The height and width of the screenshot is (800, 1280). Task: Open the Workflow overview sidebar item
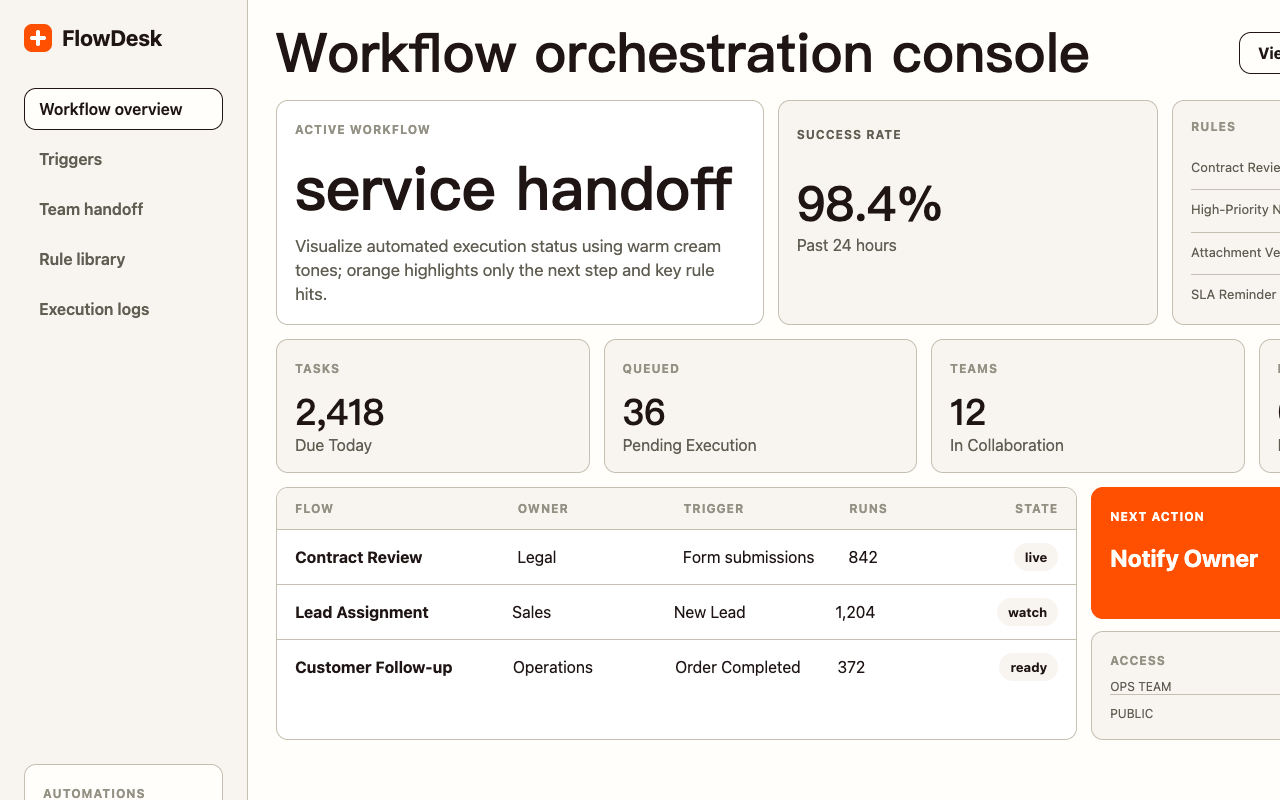tap(123, 109)
